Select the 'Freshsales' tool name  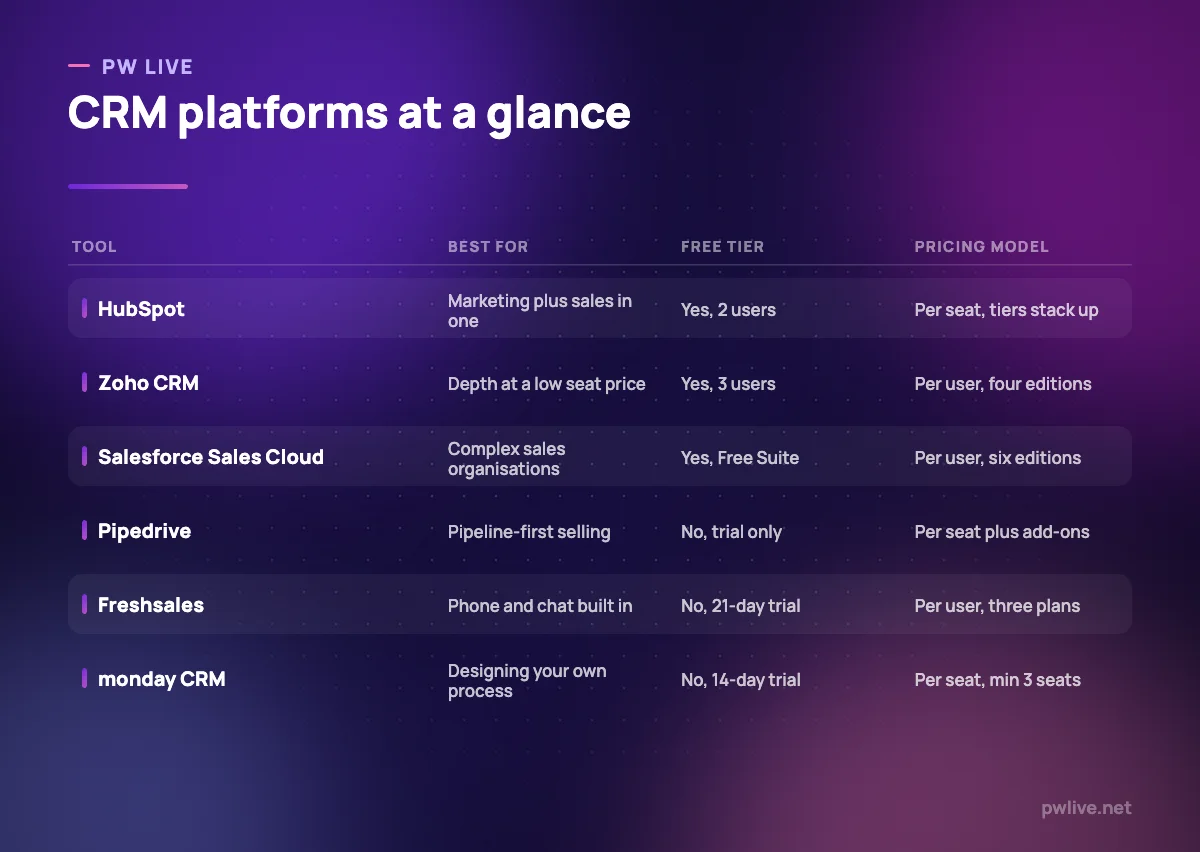pyautogui.click(x=151, y=605)
